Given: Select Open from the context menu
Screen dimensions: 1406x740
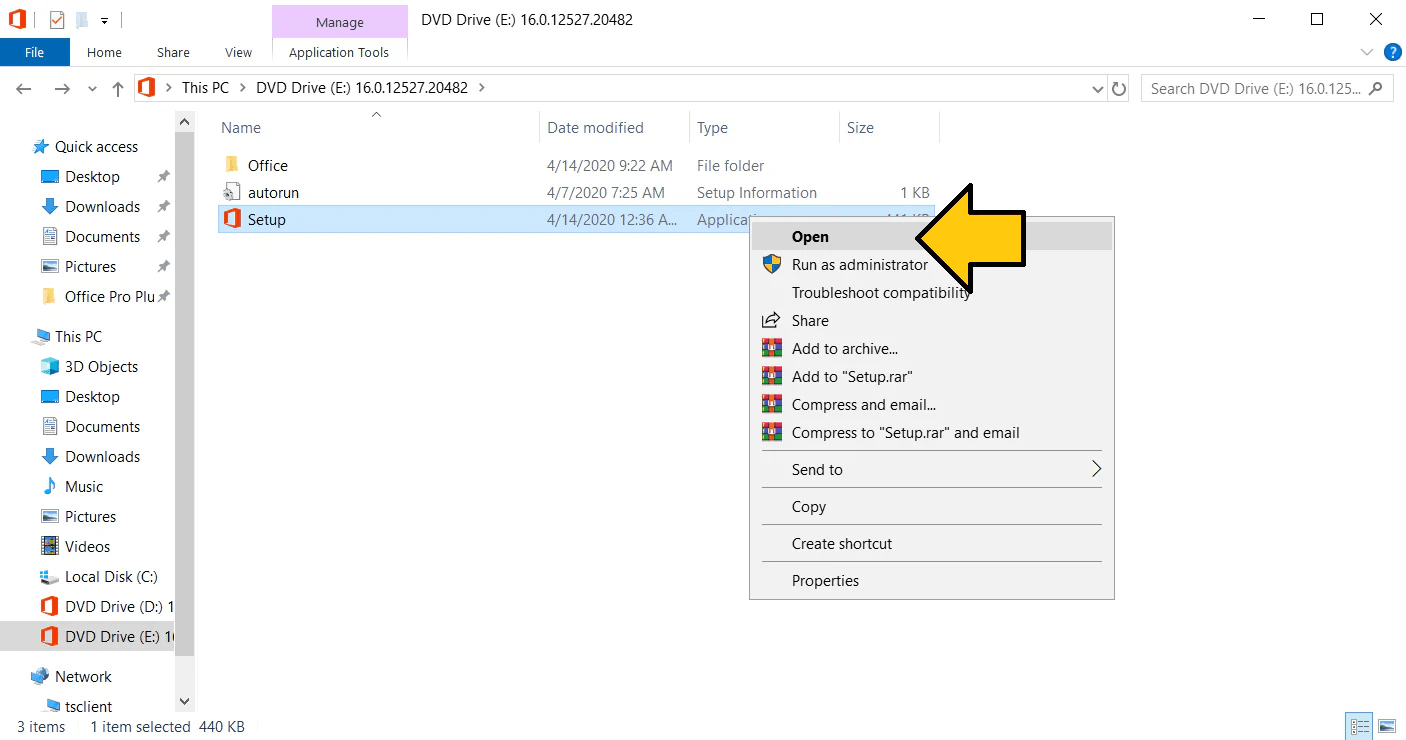Looking at the screenshot, I should 810,236.
